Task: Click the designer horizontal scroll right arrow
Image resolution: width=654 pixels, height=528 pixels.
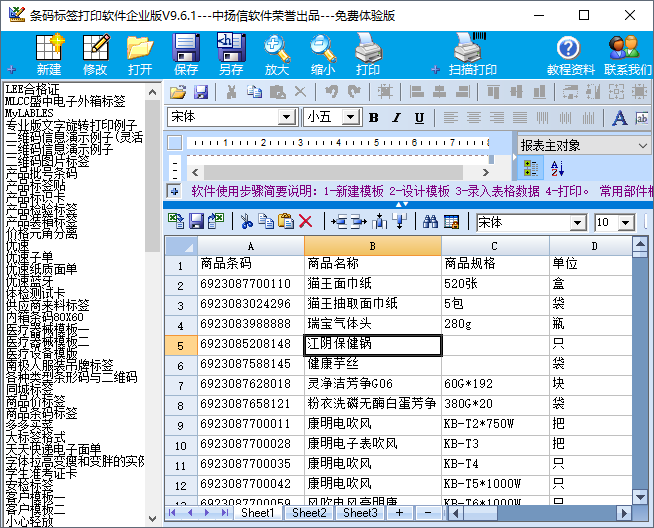Action: (x=485, y=172)
